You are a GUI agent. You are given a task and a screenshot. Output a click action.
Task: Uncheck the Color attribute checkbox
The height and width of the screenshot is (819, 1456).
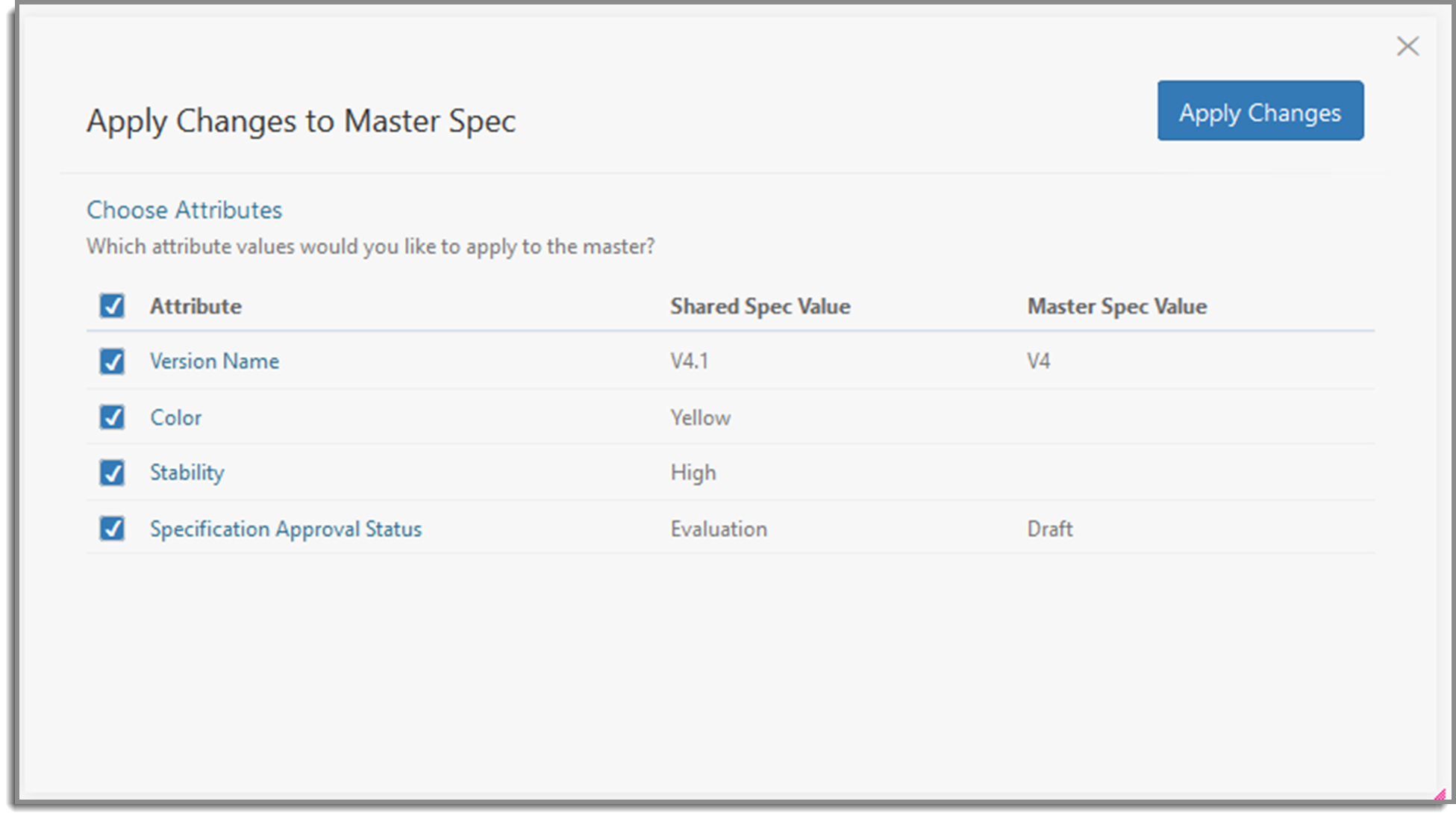coord(112,417)
